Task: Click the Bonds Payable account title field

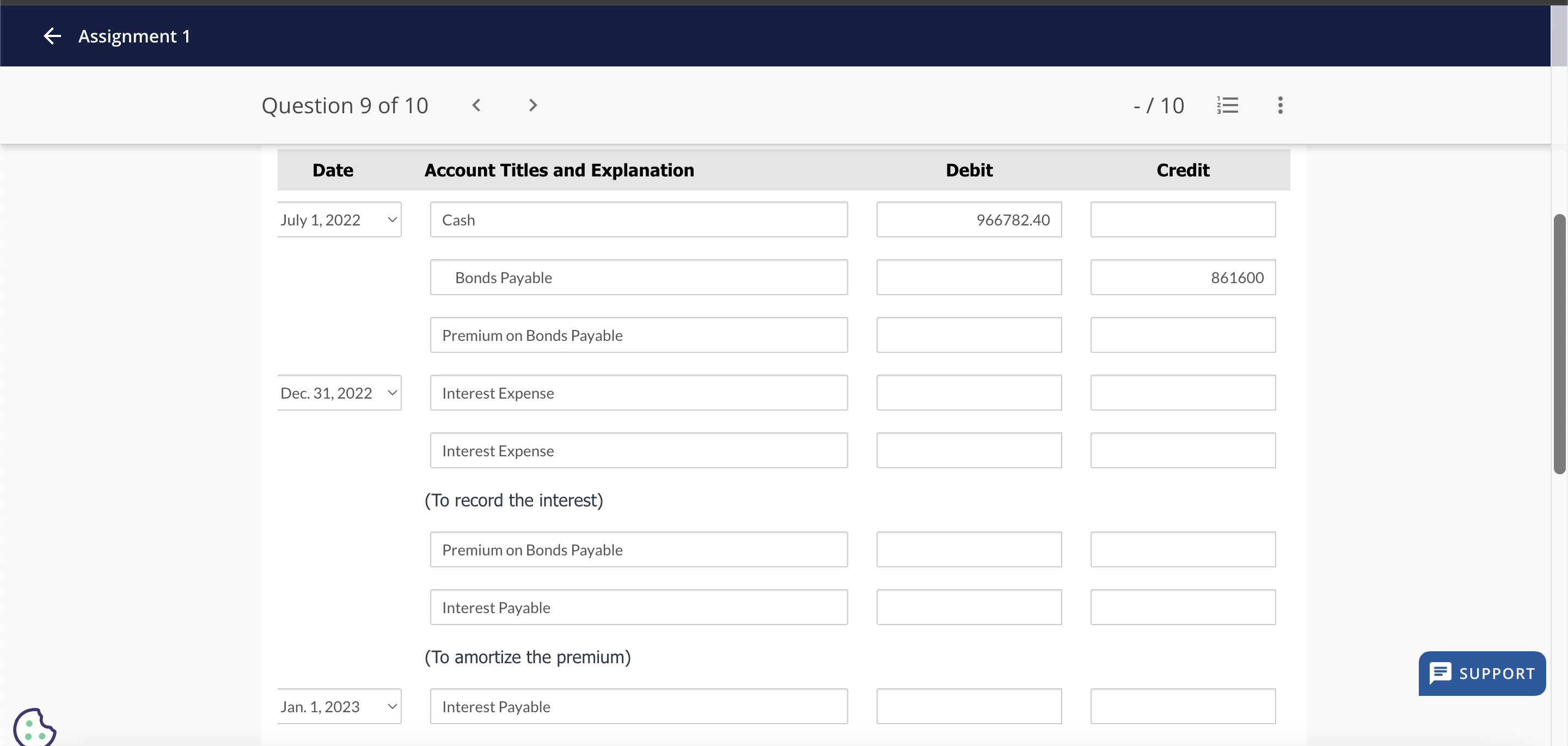Action: [x=639, y=278]
